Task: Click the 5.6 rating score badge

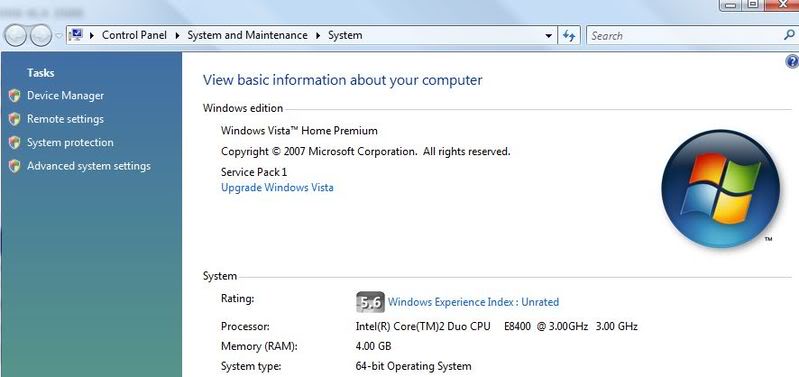Action: point(370,302)
